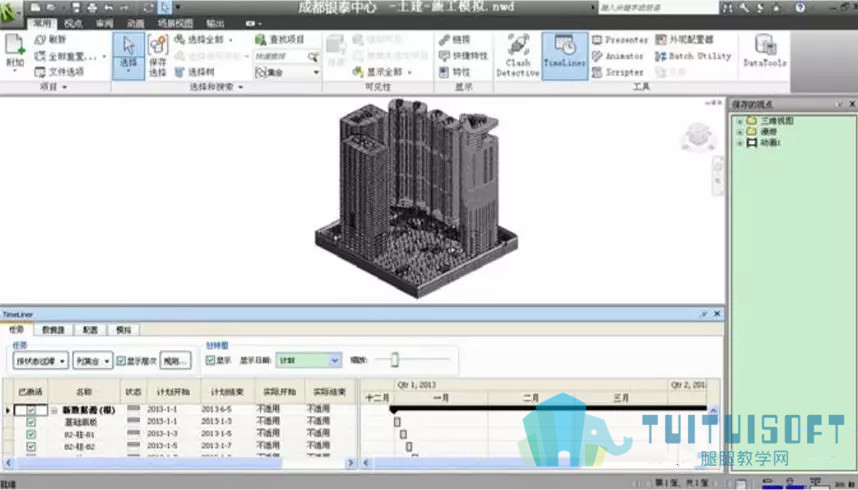Click the Help question mark icon
Image resolution: width=858 pixels, height=490 pixels.
[800, 8]
